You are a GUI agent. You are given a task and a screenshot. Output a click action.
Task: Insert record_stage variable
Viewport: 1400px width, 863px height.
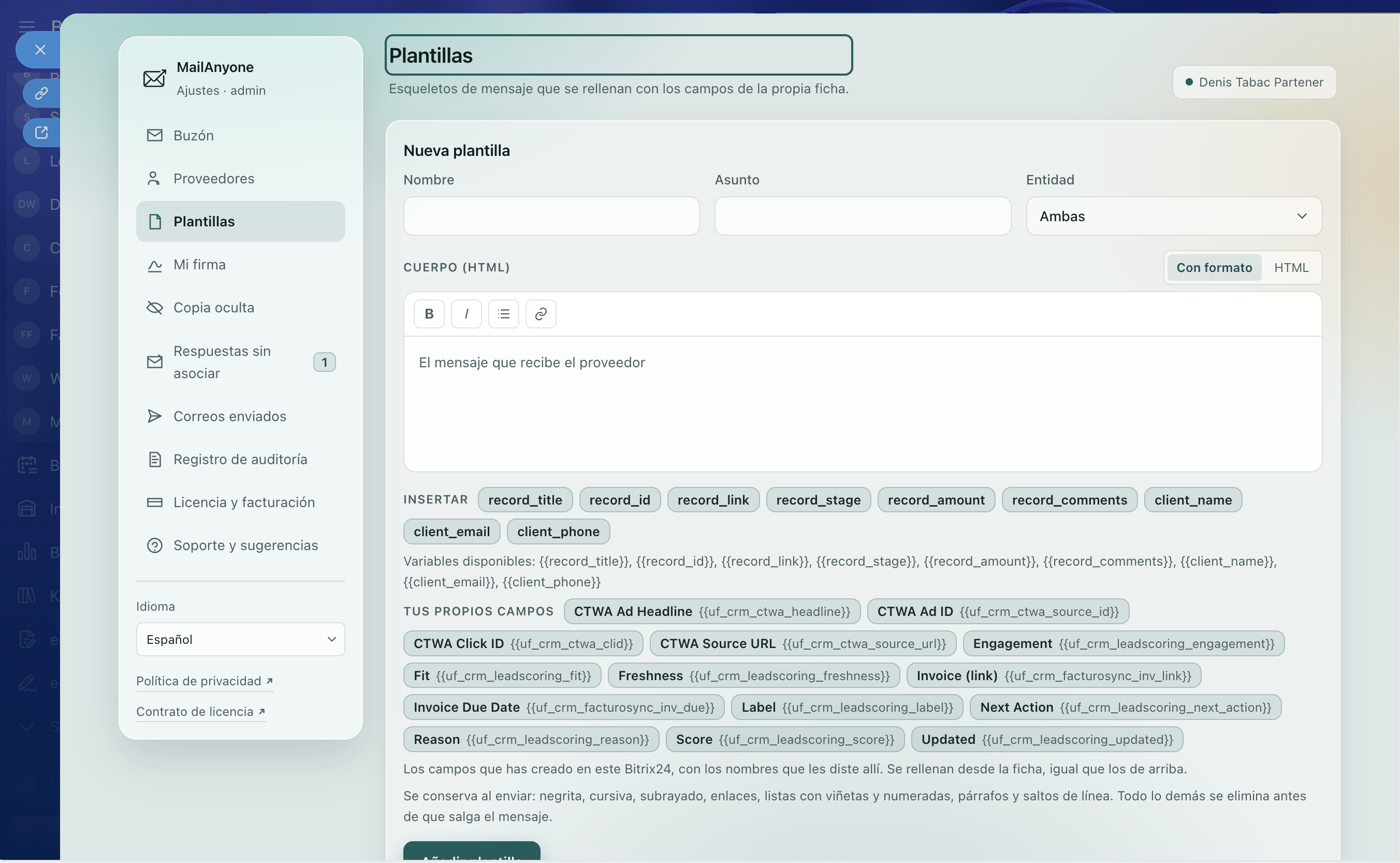pos(818,499)
